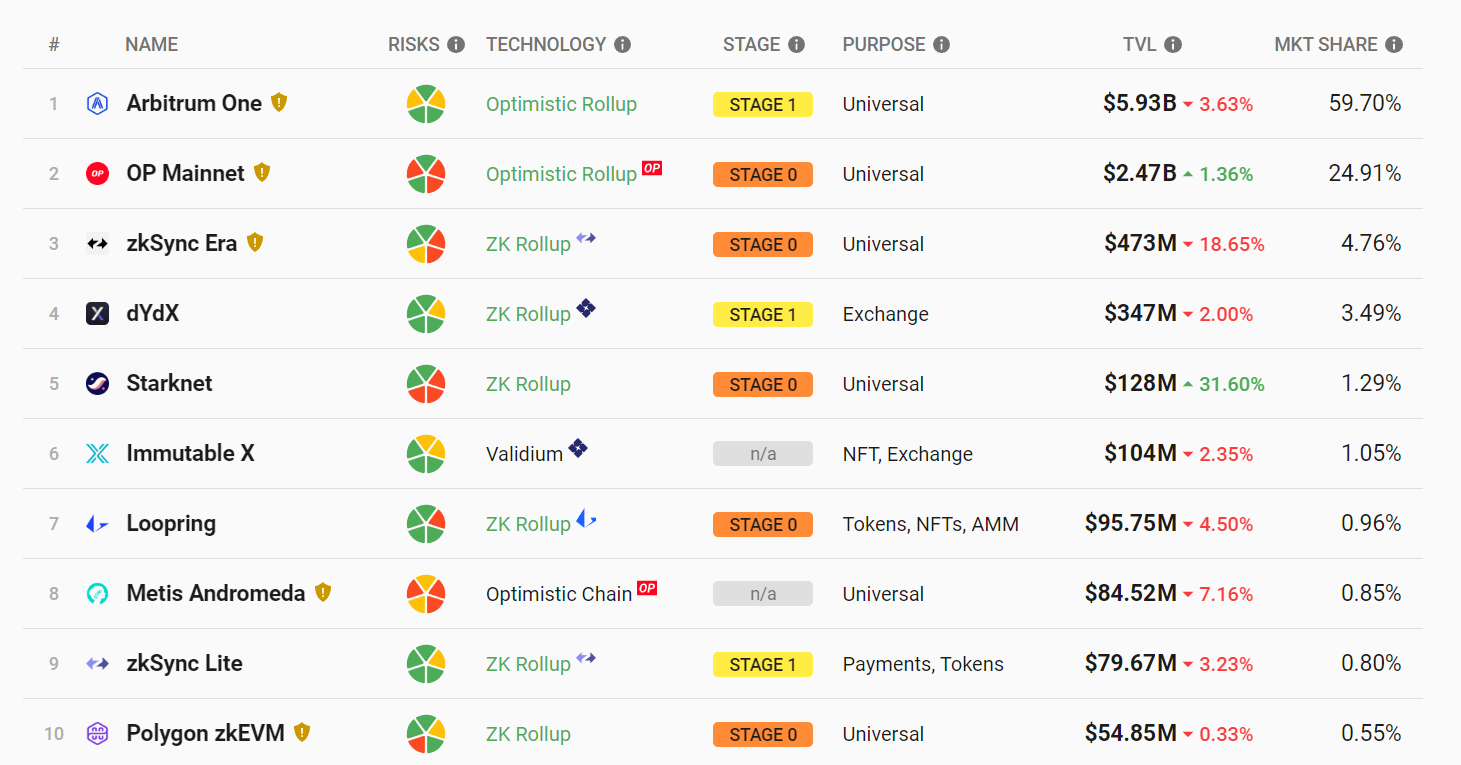Click the STAGE 1 badge for Arbitrum One
The width and height of the screenshot is (1461, 765).
(x=762, y=104)
